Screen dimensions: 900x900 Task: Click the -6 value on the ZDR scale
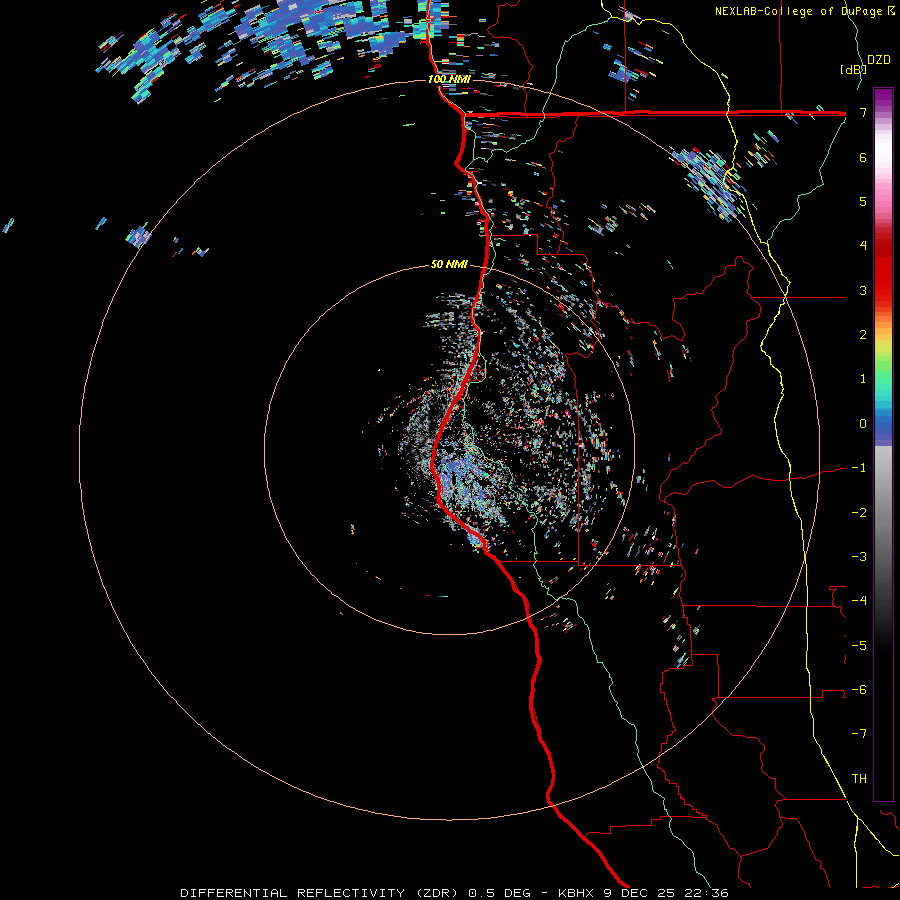859,690
